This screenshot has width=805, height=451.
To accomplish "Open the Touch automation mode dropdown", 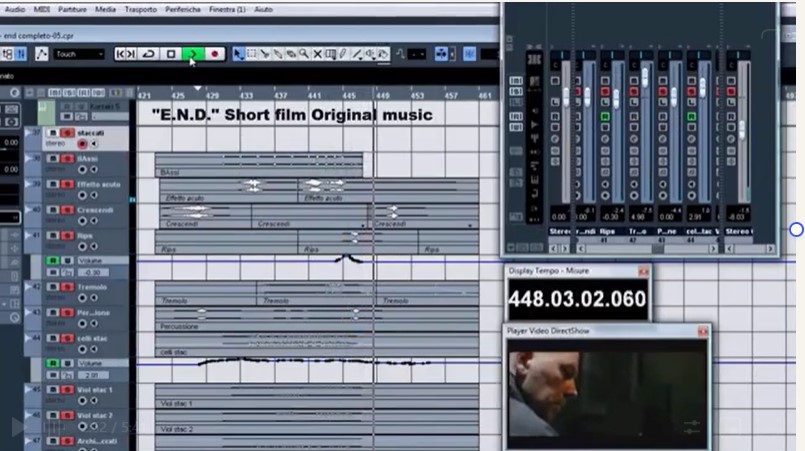I will tap(79, 54).
